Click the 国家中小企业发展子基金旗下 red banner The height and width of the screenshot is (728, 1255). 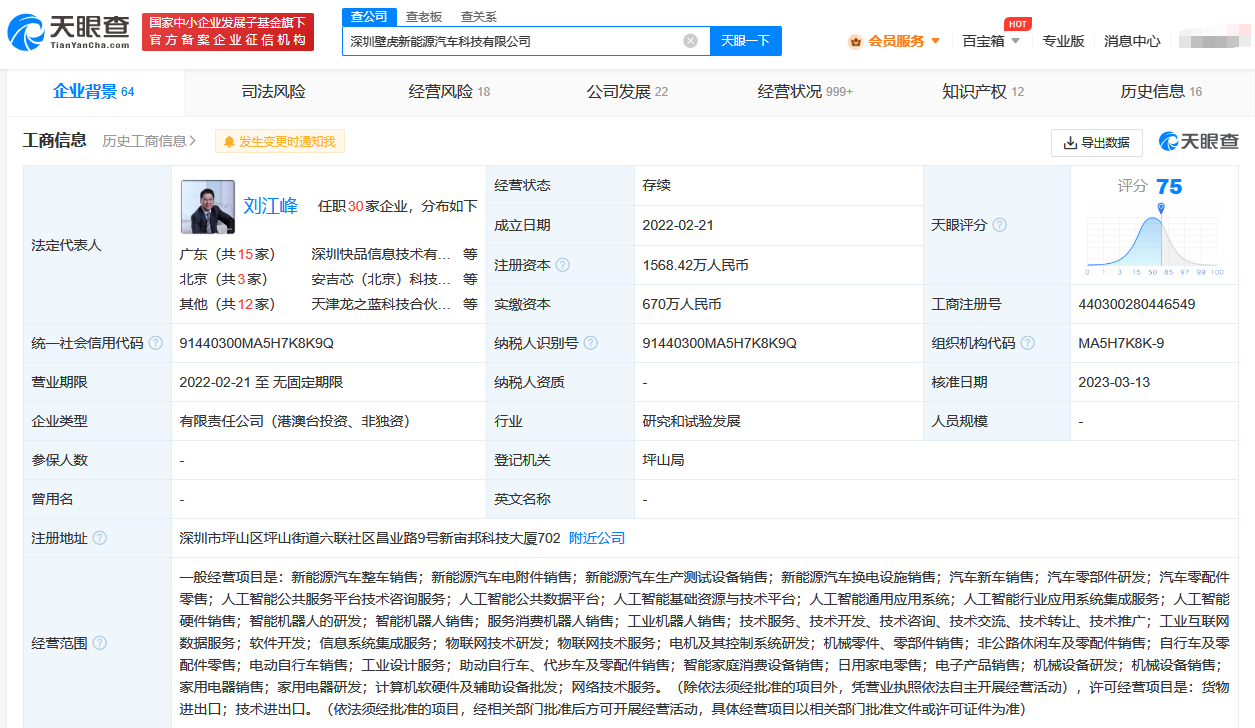(228, 32)
